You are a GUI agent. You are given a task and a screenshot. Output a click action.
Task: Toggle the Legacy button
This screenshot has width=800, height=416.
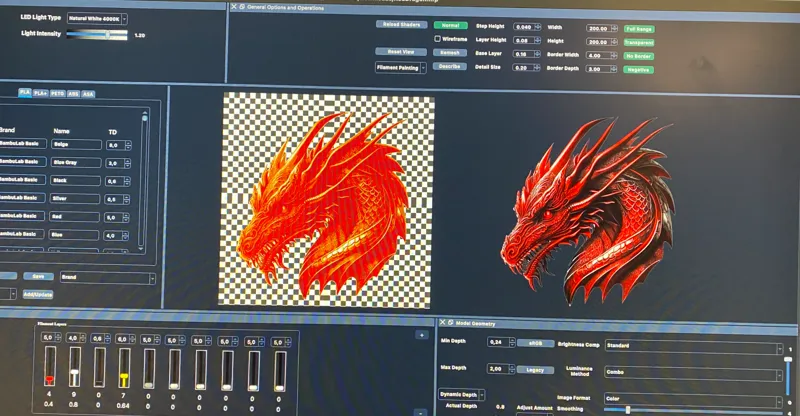pyautogui.click(x=536, y=370)
